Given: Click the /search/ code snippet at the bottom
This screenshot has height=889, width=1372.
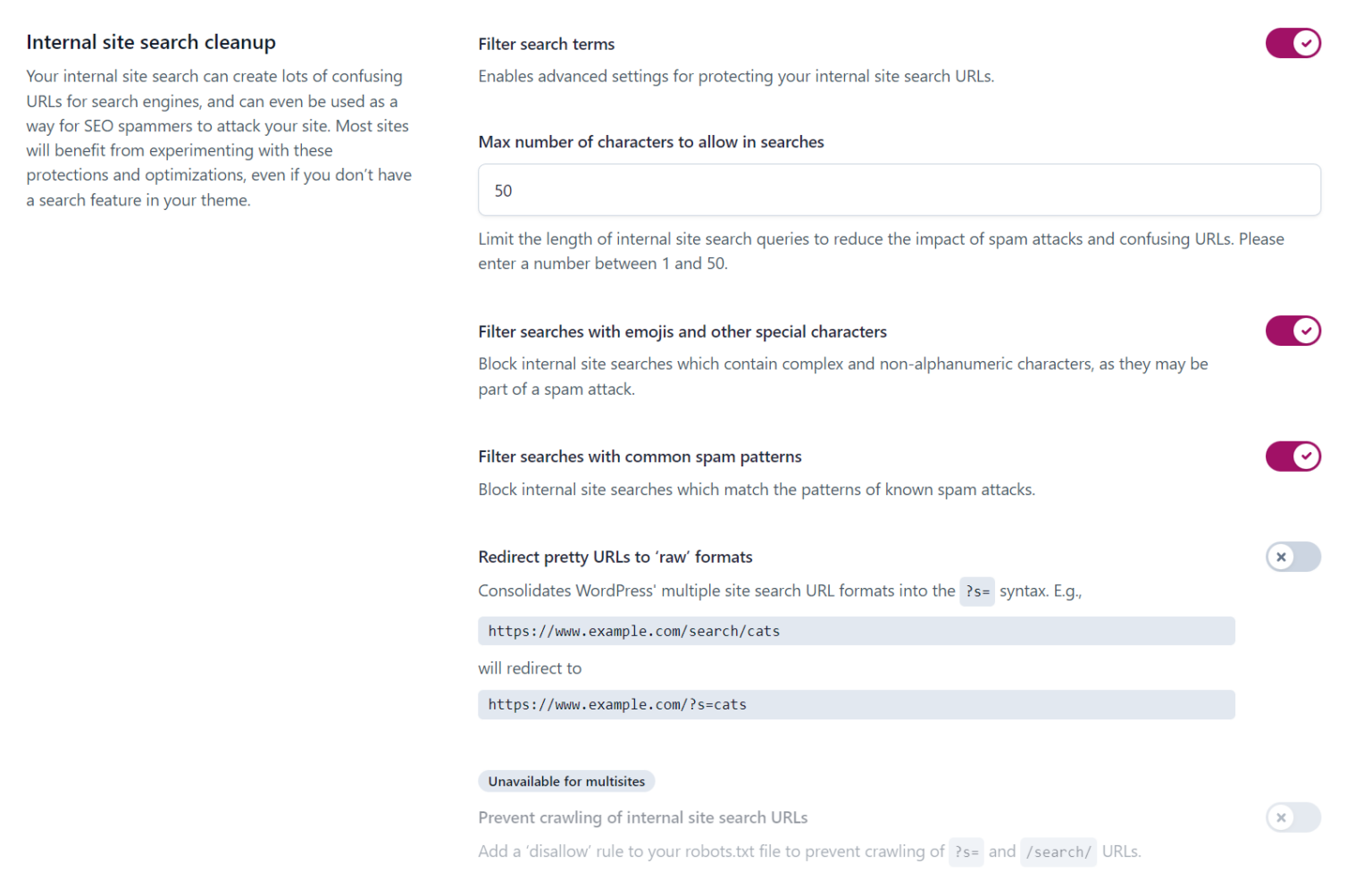Looking at the screenshot, I should (1058, 851).
